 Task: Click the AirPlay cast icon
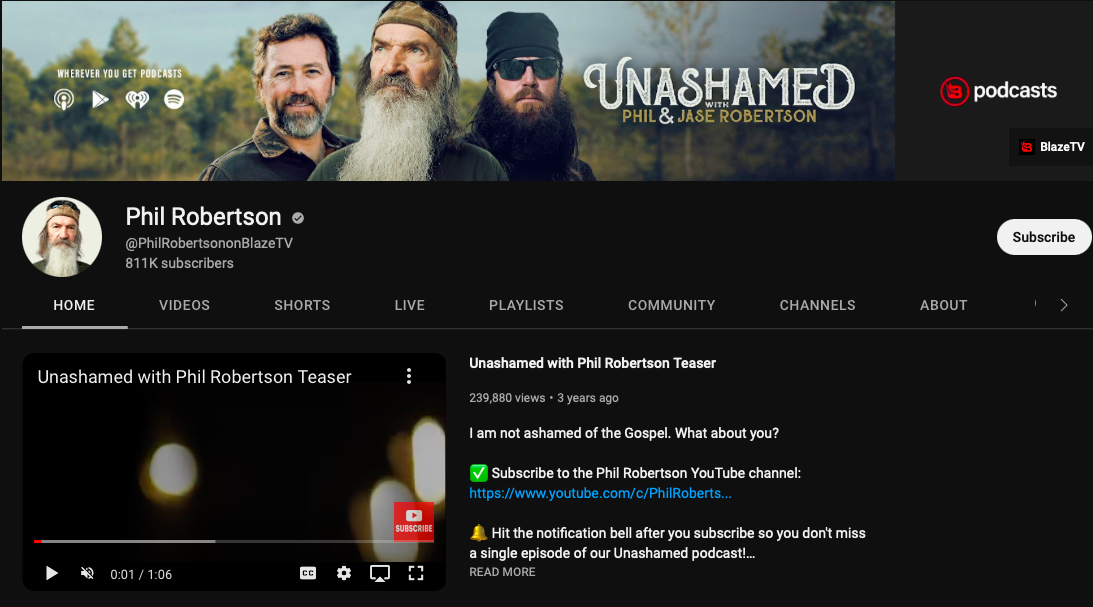click(x=380, y=574)
